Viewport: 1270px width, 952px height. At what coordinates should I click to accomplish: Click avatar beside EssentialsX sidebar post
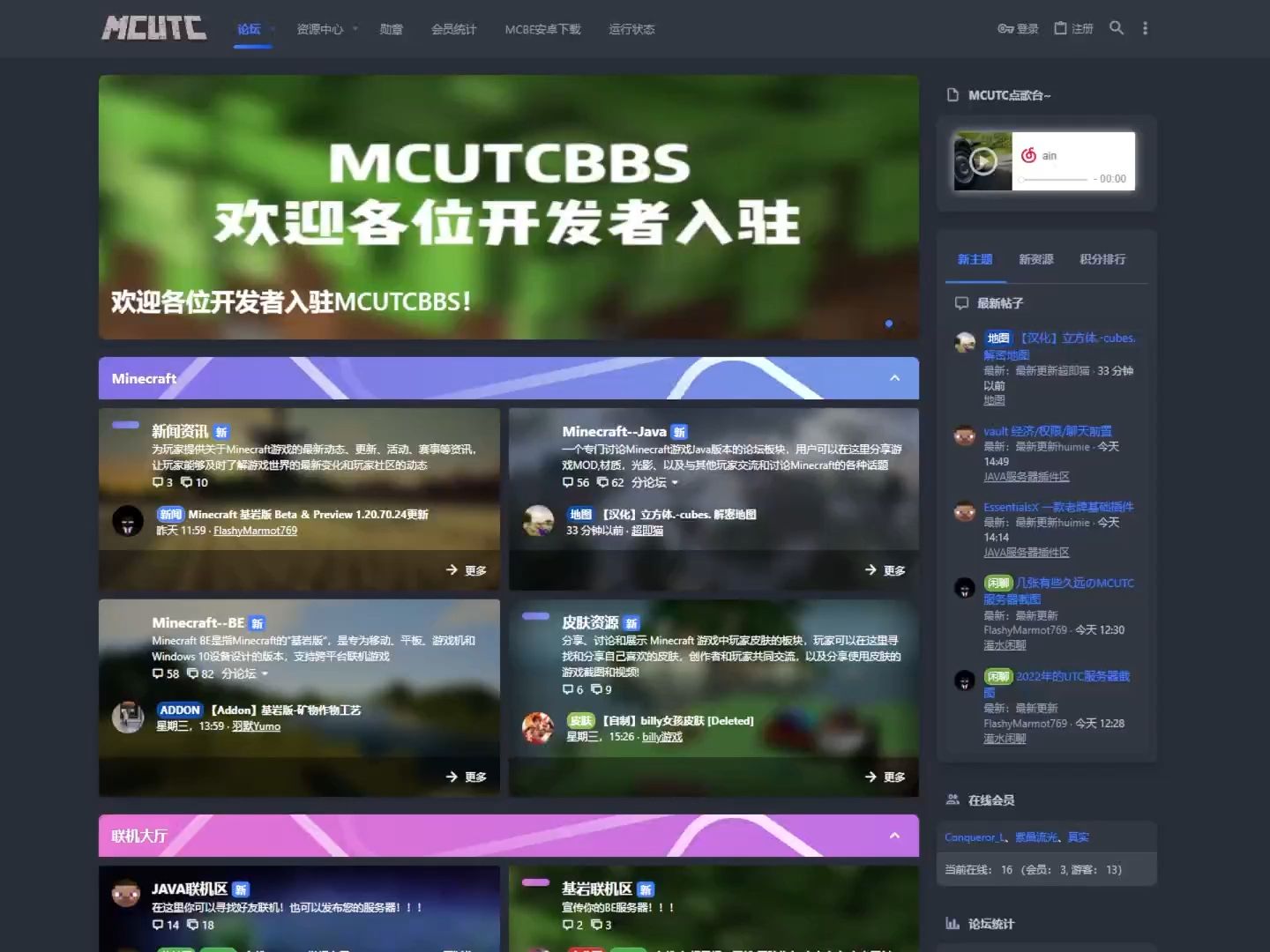coord(965,511)
